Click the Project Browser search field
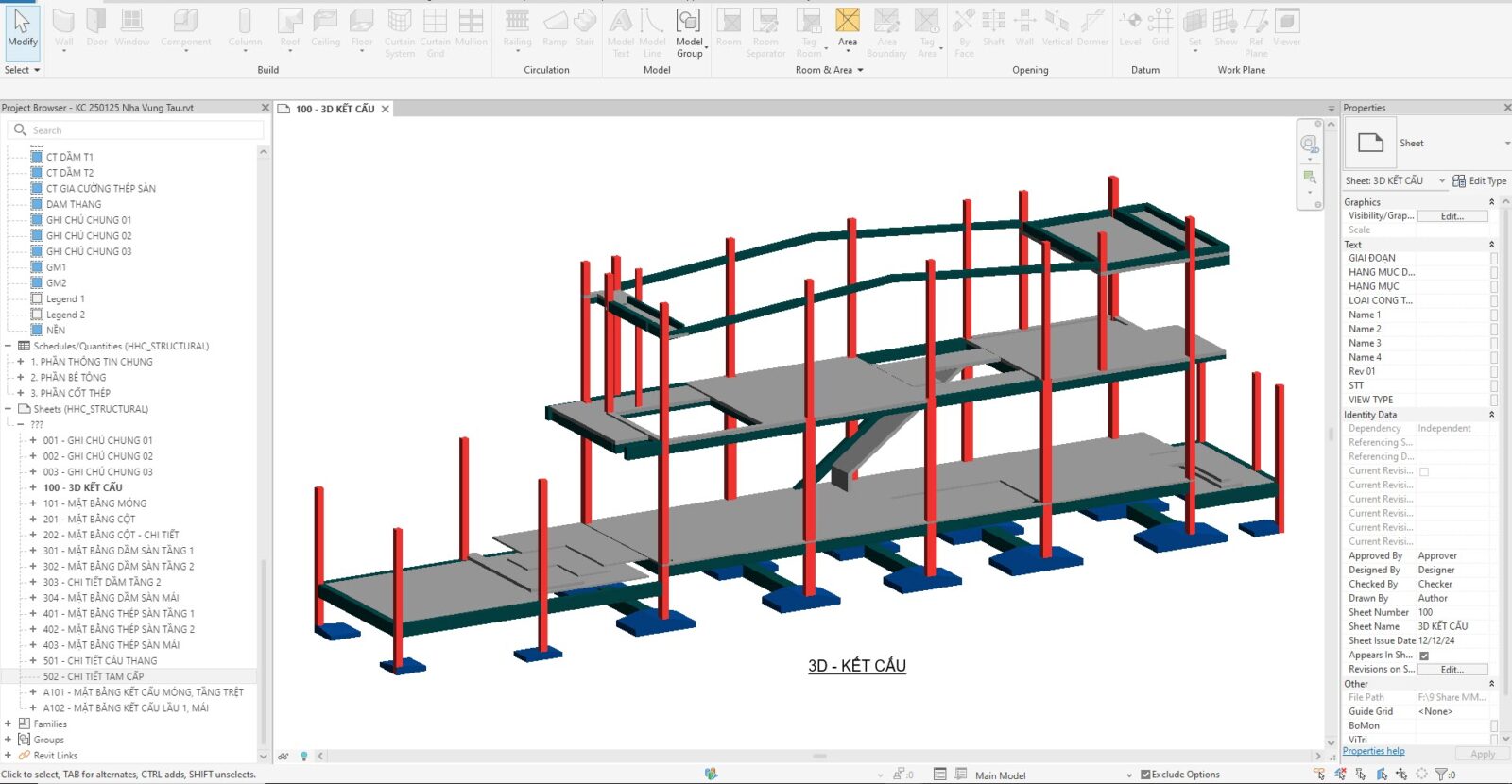This screenshot has height=784, width=1512. pos(136,130)
